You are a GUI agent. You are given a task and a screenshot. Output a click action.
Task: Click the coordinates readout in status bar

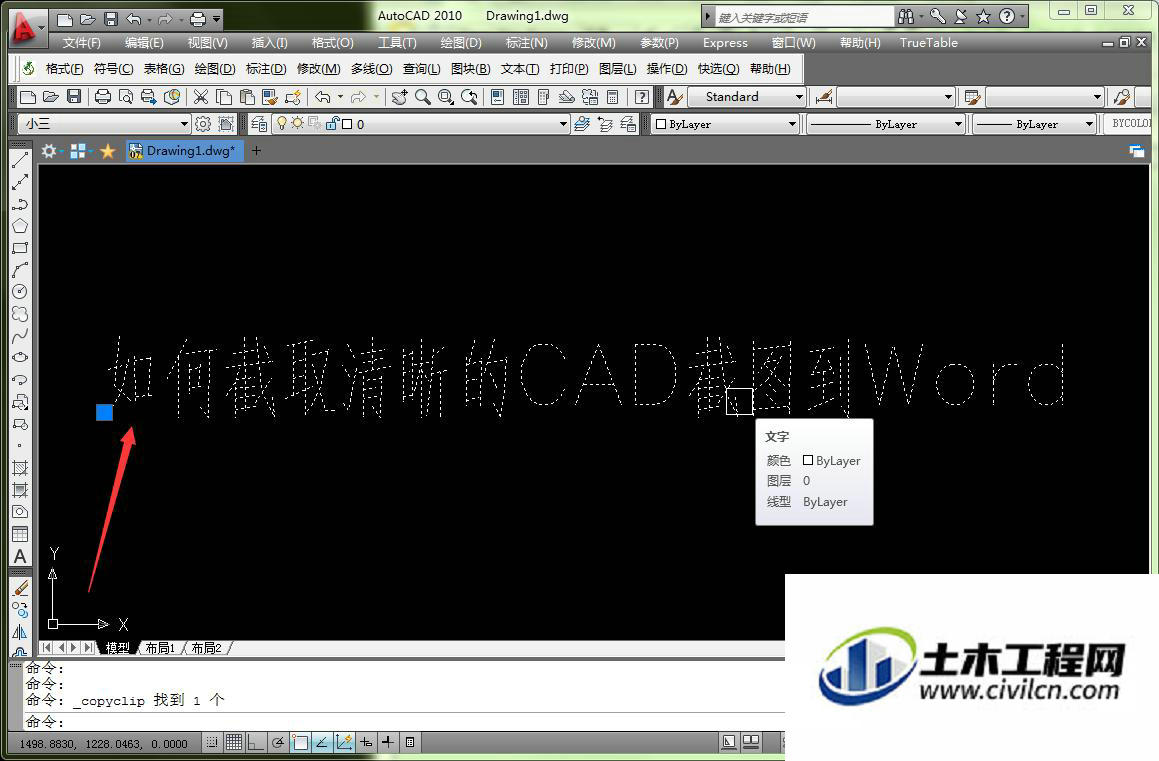[x=103, y=743]
